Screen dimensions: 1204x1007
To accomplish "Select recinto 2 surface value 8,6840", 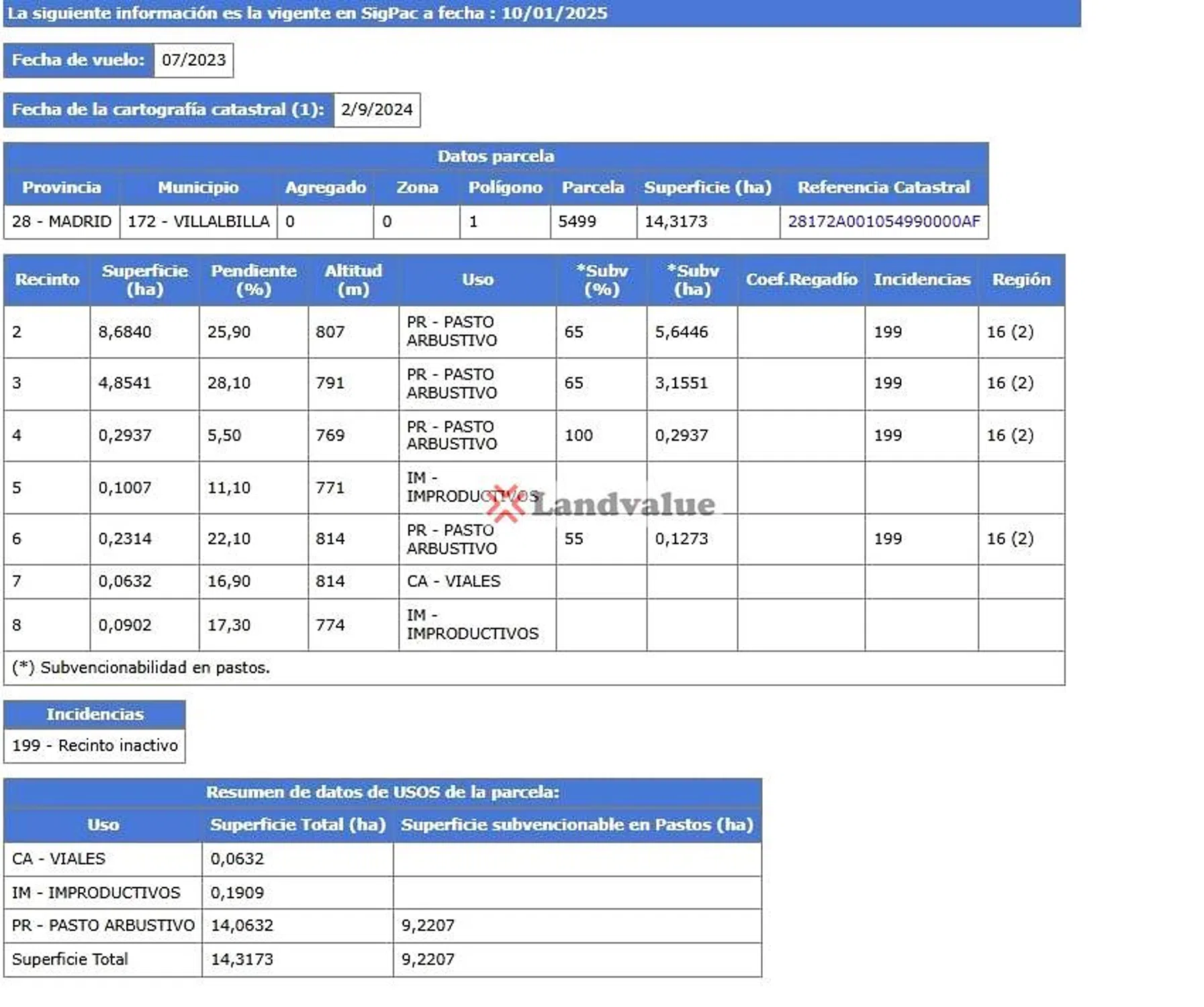I will pos(125,332).
